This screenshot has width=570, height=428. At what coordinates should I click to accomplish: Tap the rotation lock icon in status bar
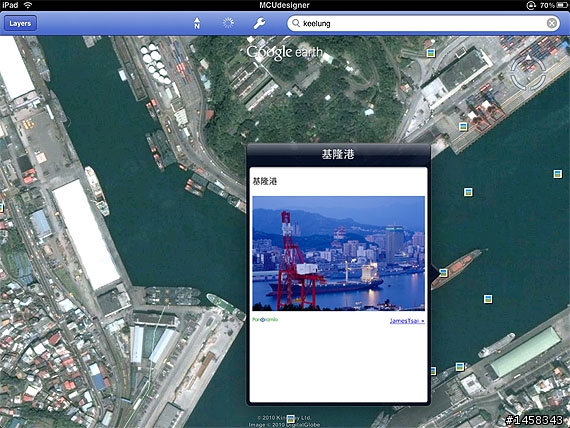pyautogui.click(x=531, y=5)
